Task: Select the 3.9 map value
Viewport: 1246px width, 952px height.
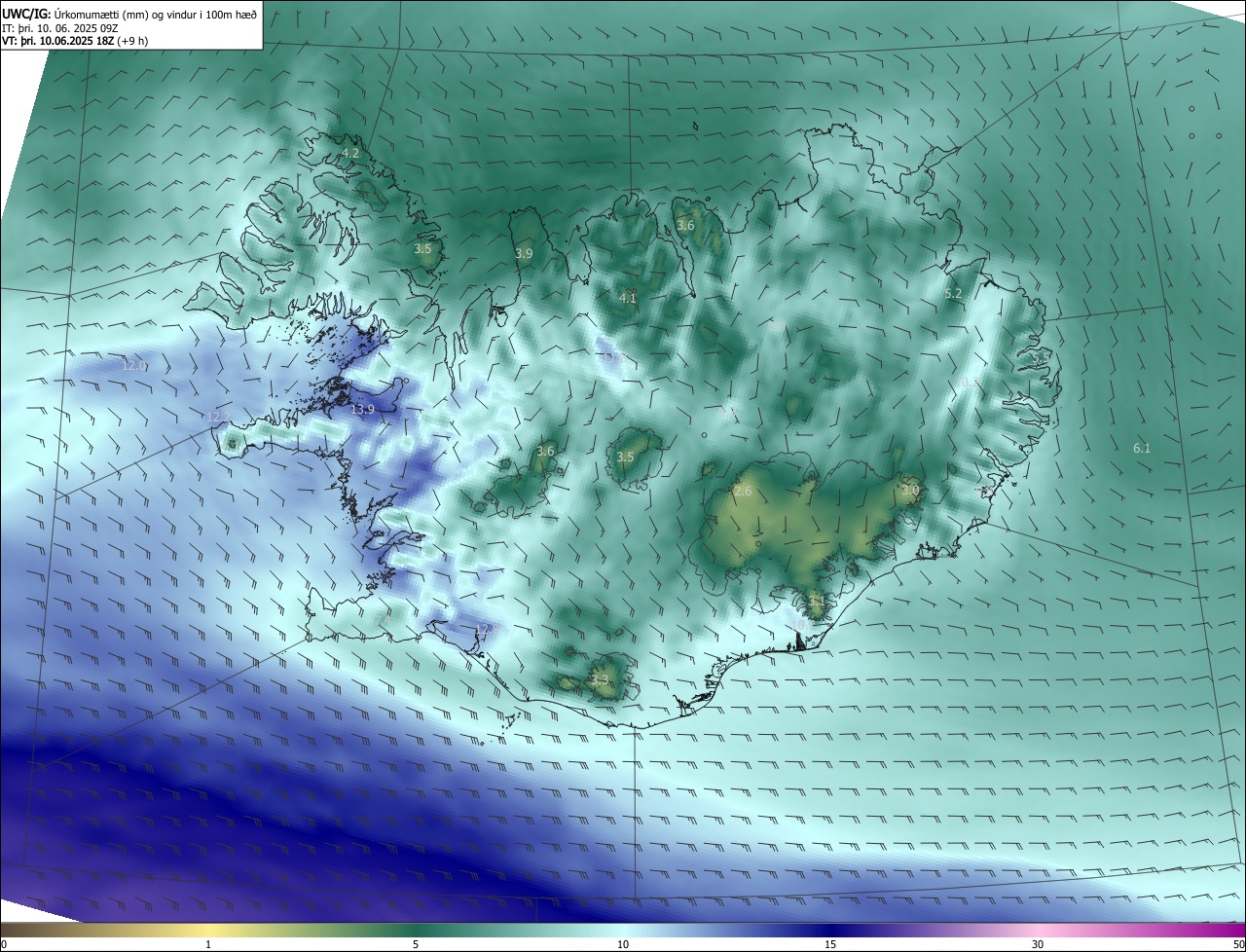Action: pos(524,254)
